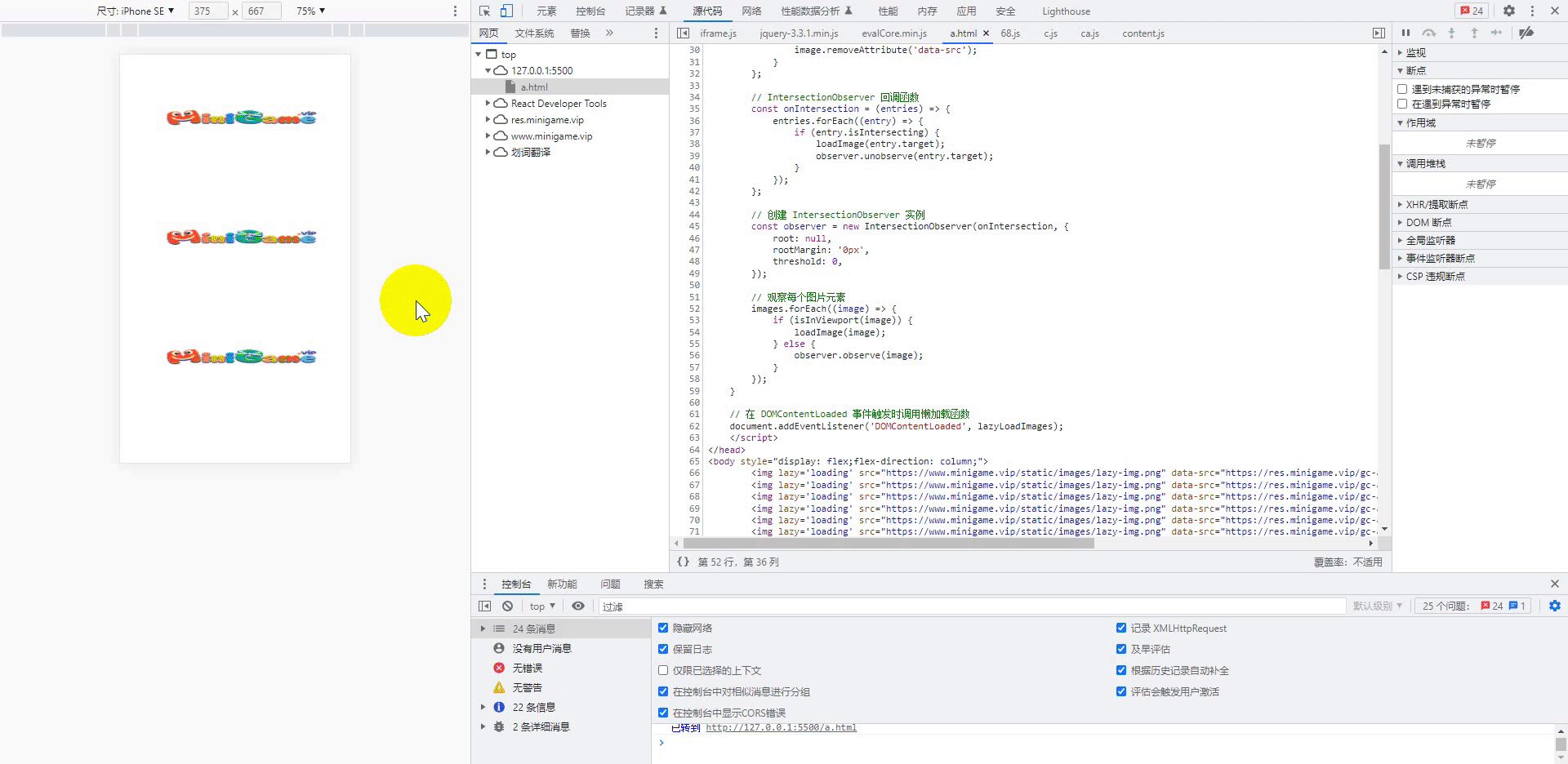The height and width of the screenshot is (764, 1568).
Task: Switch to the 元素 panel tab
Action: click(x=546, y=11)
